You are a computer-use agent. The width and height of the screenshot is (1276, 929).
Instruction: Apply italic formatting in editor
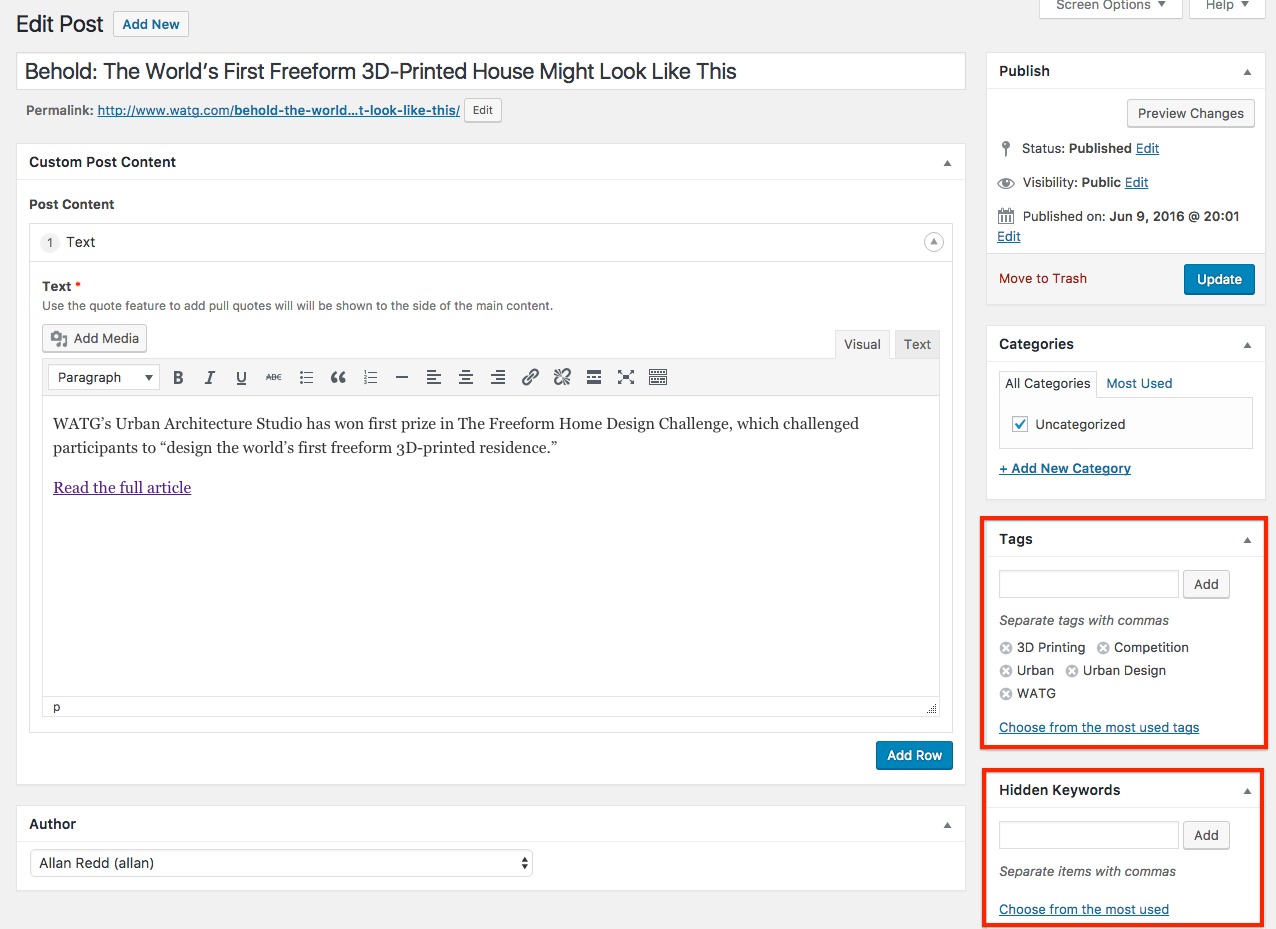click(x=210, y=377)
